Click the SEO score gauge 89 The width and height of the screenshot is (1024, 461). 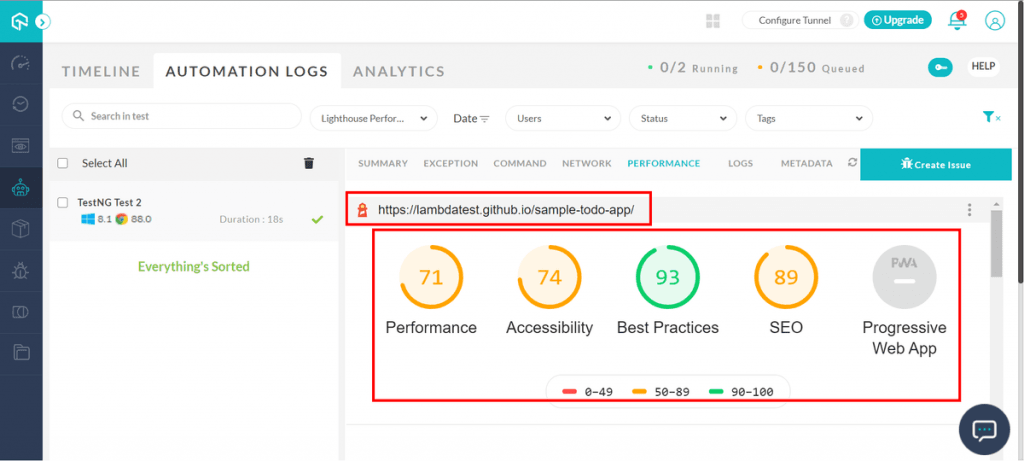[x=786, y=278]
